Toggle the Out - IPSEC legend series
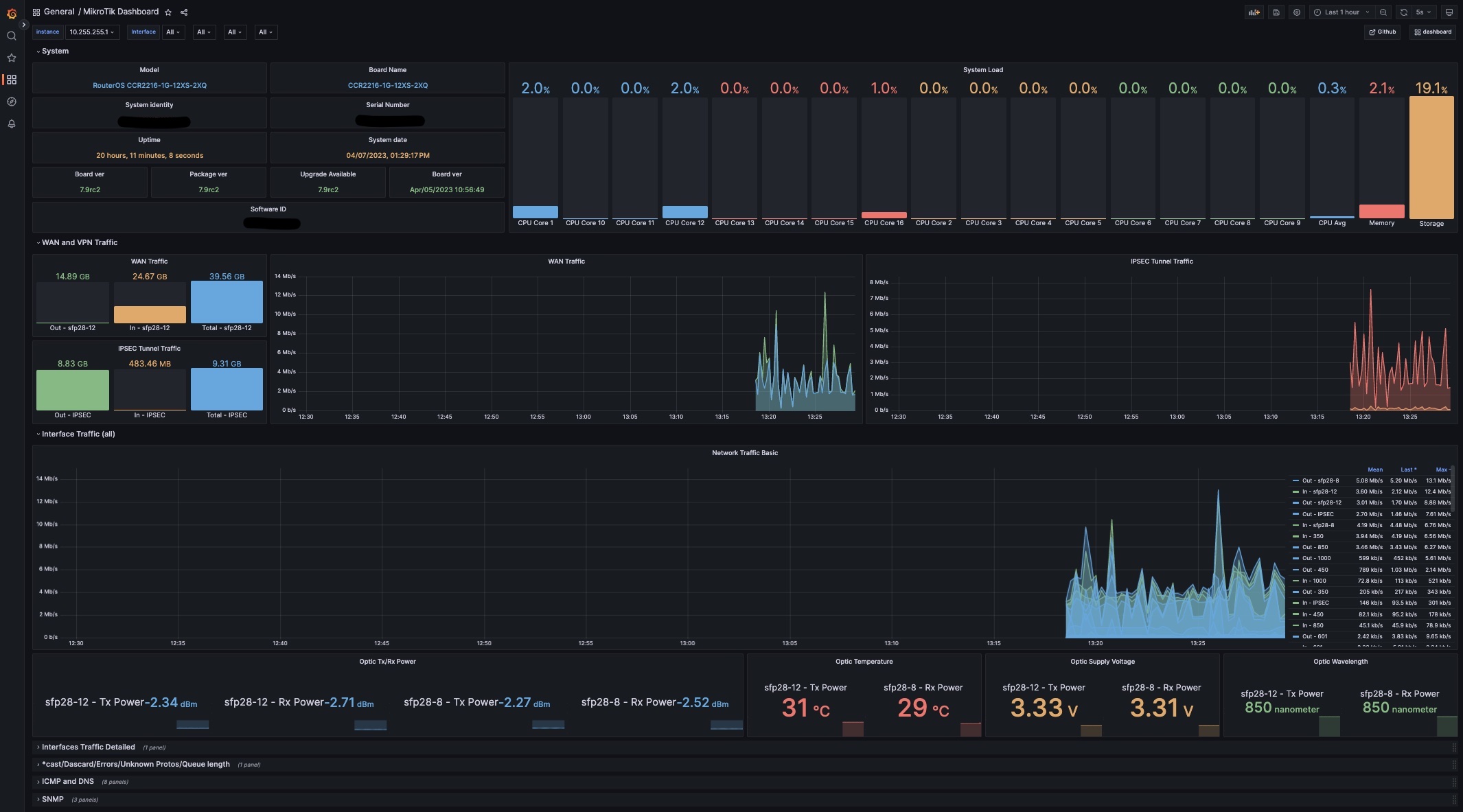This screenshot has height=812, width=1463. pyautogui.click(x=1317, y=514)
